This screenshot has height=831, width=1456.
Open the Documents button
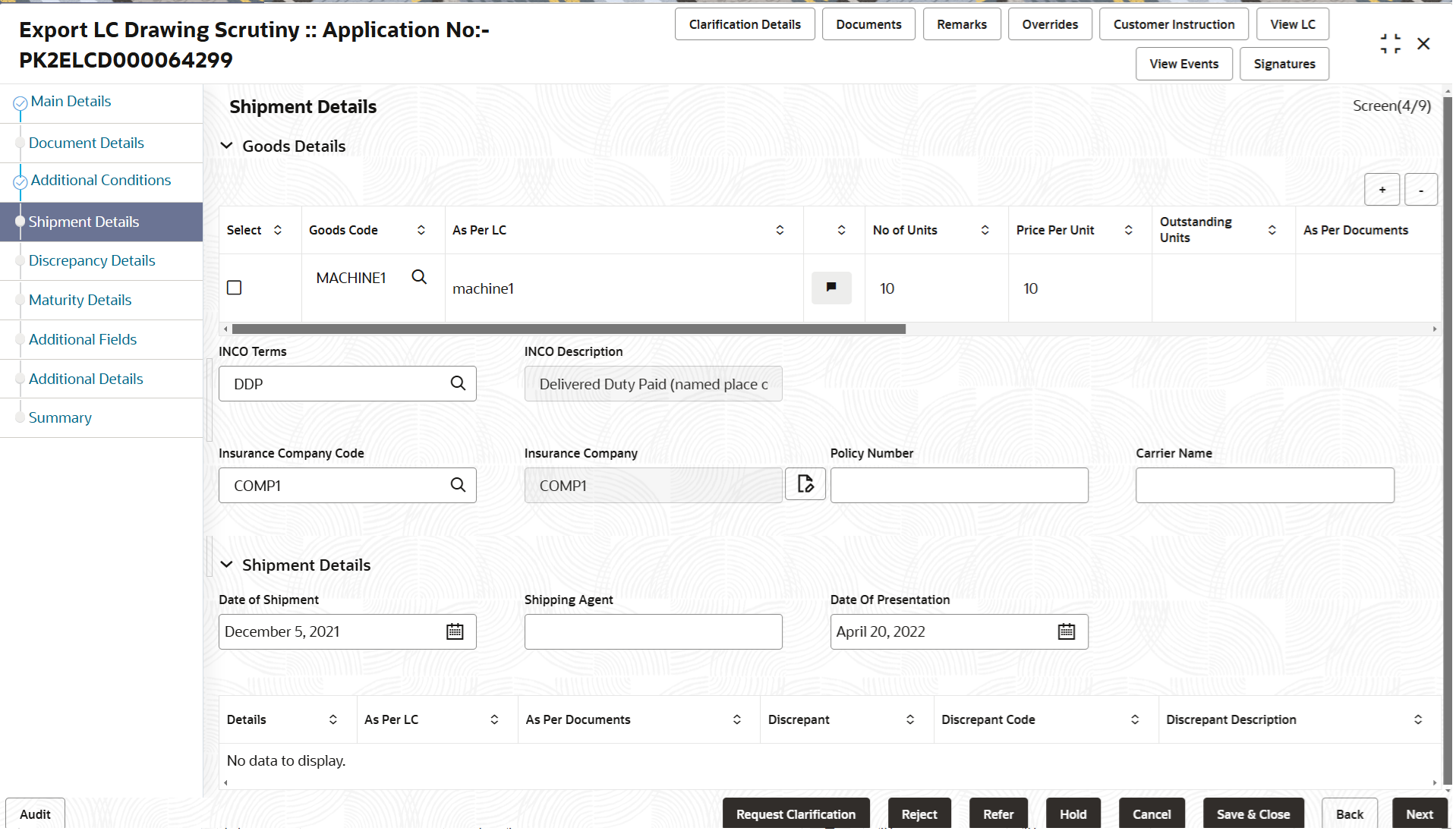coord(868,24)
